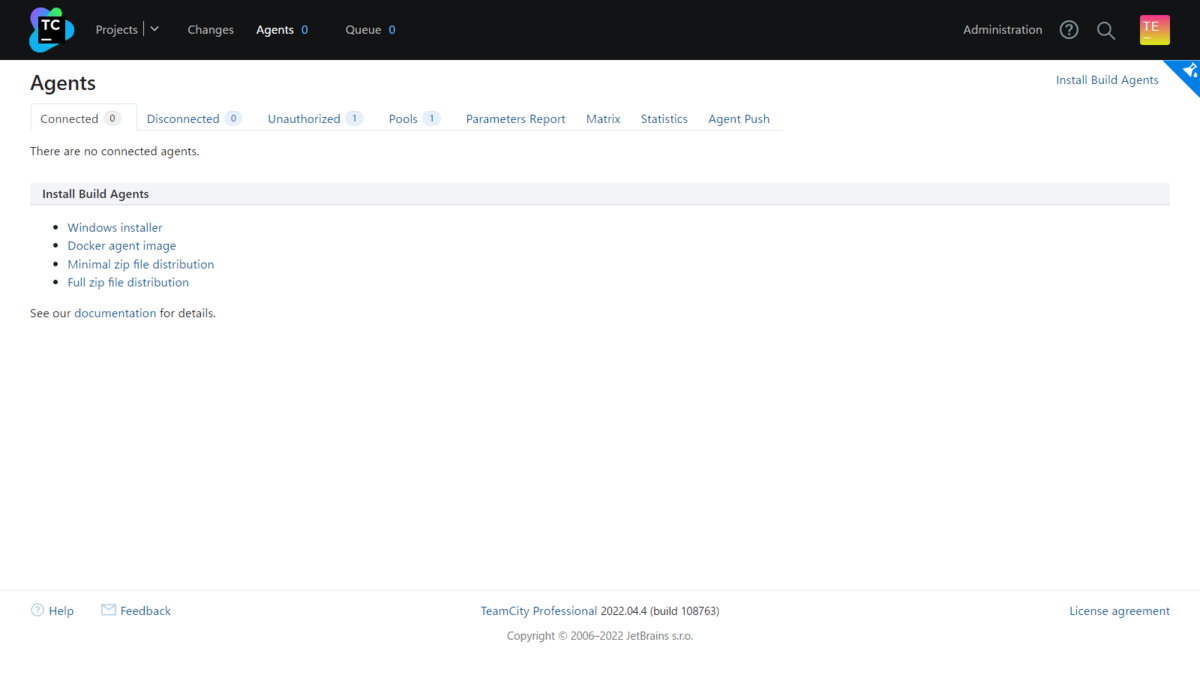The image size is (1200, 675).
Task: Open the help question mark icon
Action: pyautogui.click(x=1069, y=30)
